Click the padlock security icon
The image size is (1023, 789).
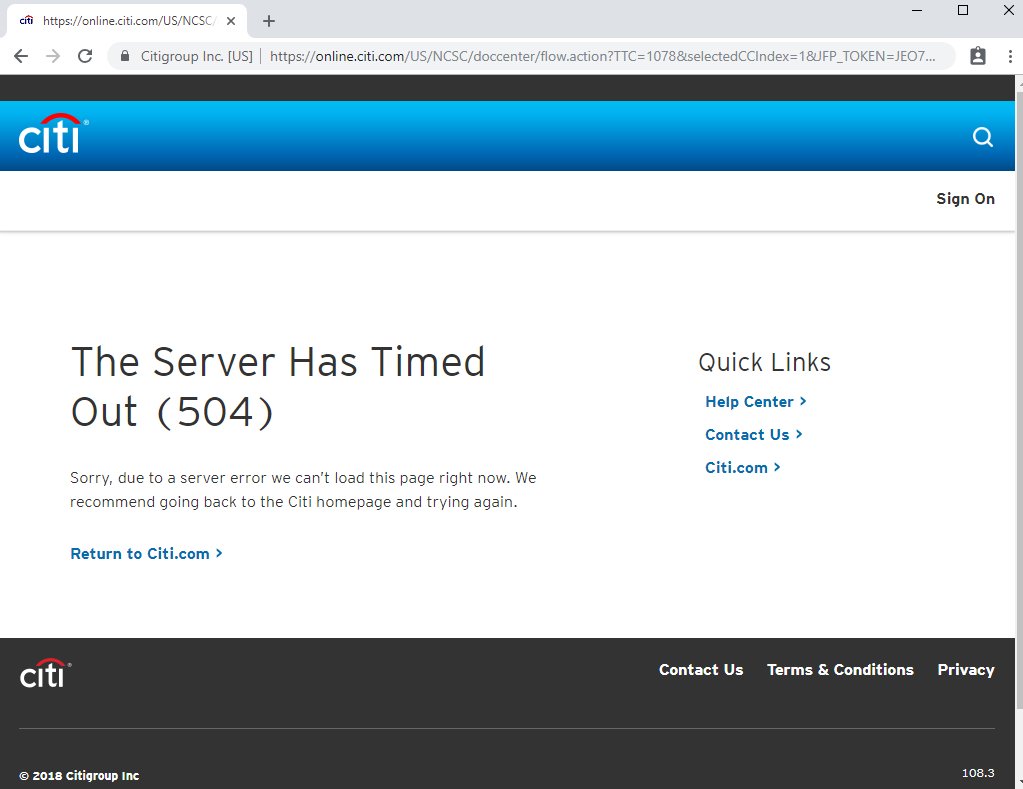pyautogui.click(x=125, y=56)
